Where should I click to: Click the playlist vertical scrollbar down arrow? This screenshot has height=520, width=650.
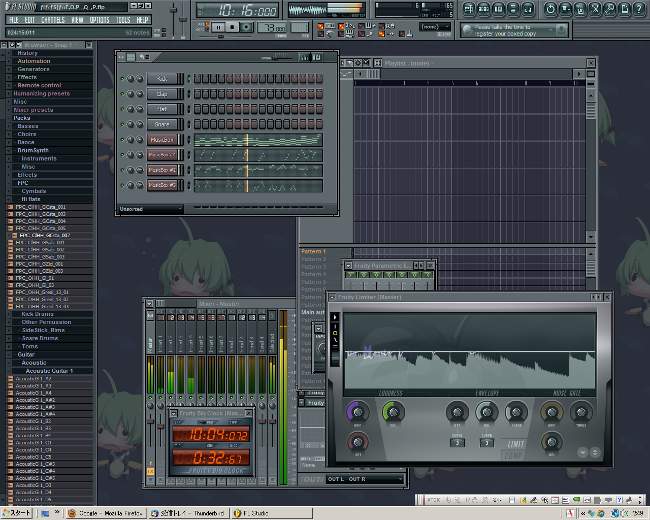click(591, 236)
